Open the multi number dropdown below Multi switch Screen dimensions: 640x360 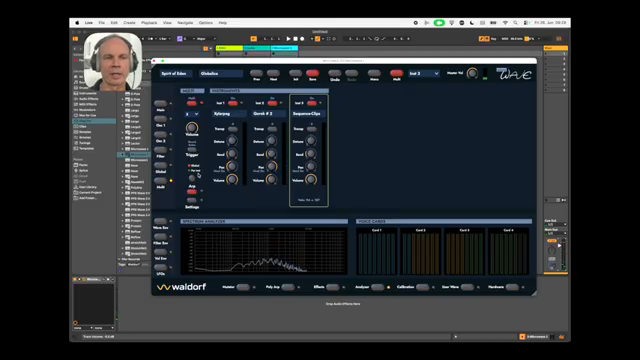pos(192,114)
